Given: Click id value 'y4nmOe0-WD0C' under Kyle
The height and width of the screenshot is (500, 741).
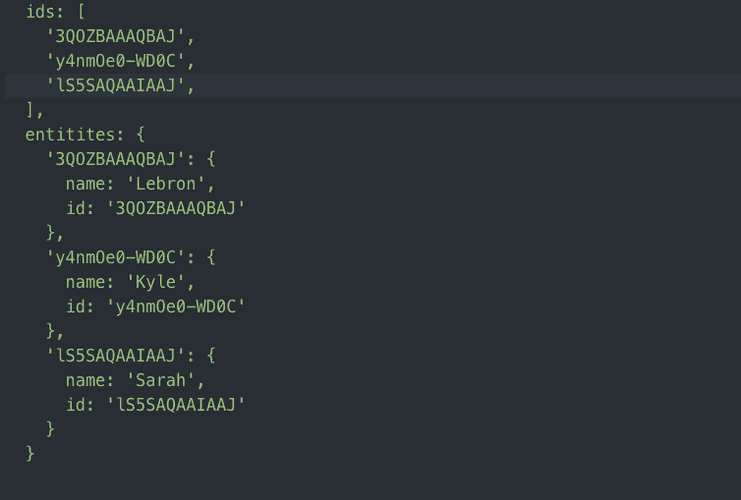Looking at the screenshot, I should [176, 307].
